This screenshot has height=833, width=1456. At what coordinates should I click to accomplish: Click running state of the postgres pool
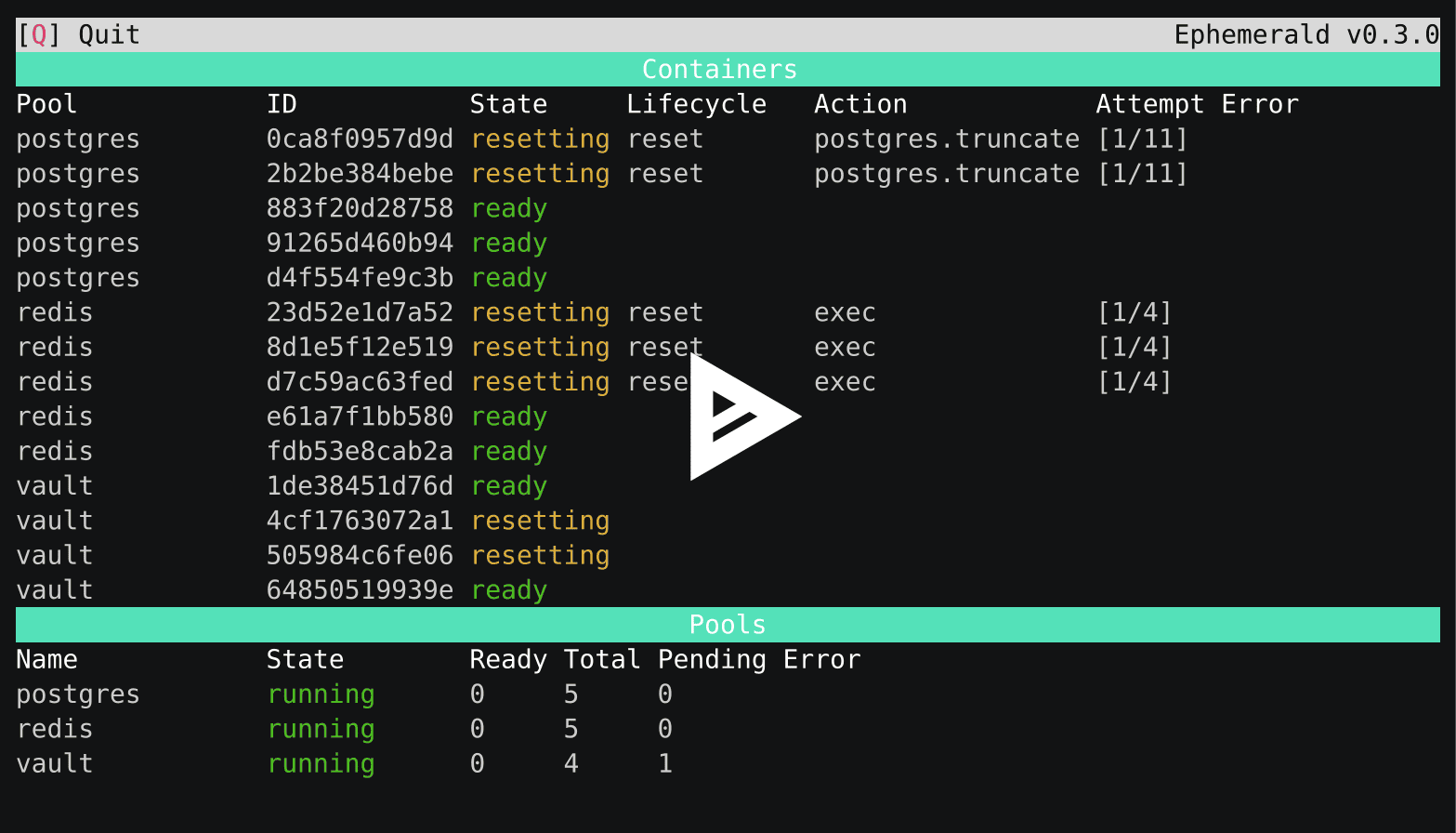click(x=321, y=694)
